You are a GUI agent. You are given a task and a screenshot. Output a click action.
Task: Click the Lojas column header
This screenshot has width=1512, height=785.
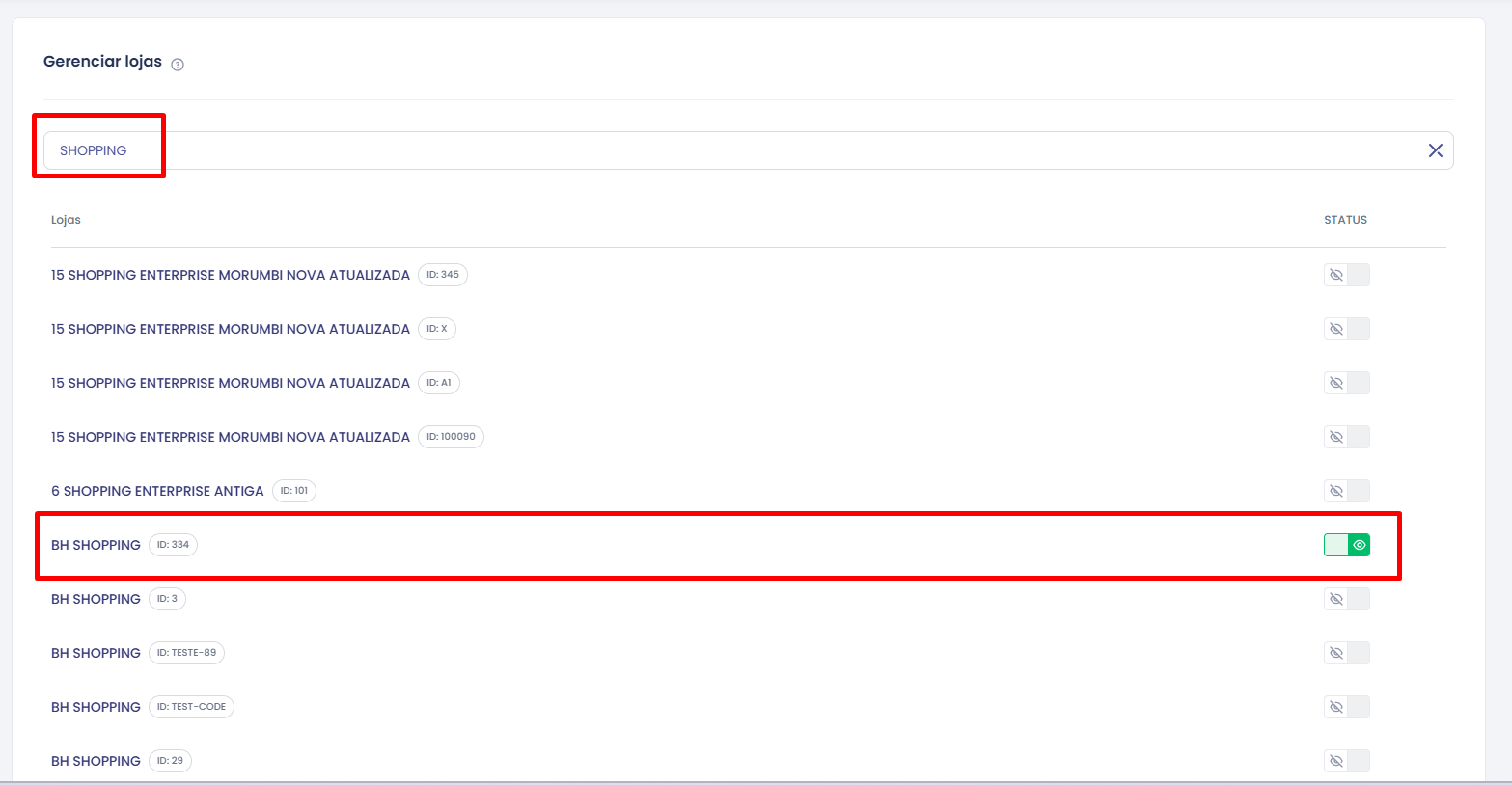[x=66, y=220]
